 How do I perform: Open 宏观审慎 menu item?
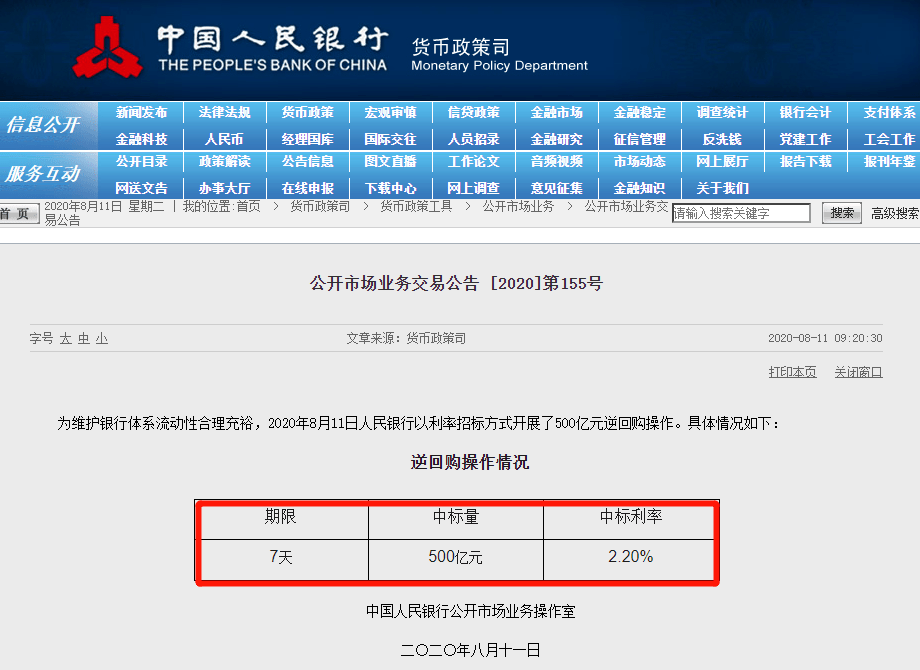point(390,112)
